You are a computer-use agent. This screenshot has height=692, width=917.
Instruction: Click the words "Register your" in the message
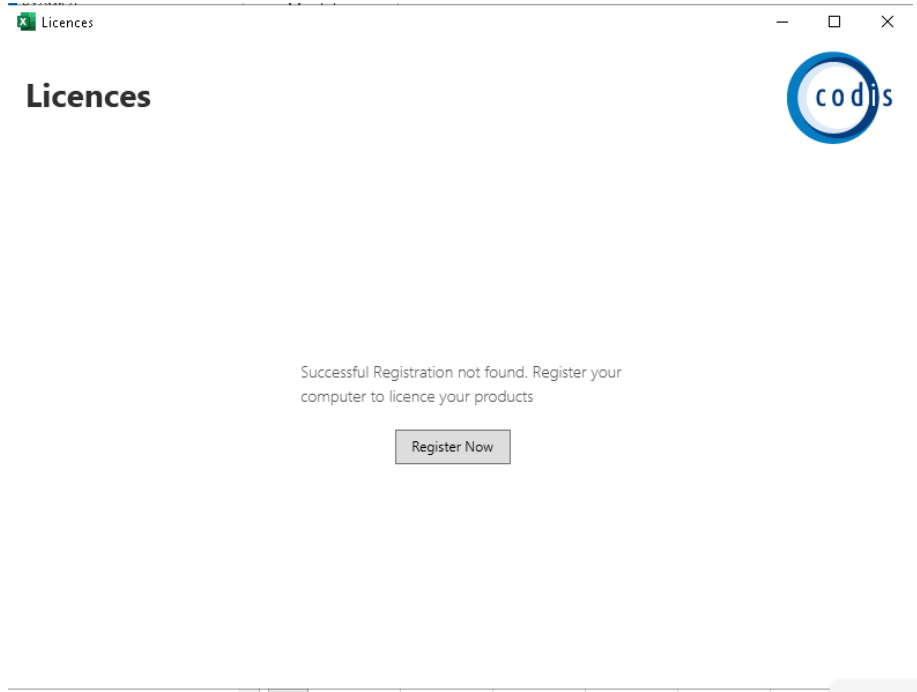click(x=577, y=373)
